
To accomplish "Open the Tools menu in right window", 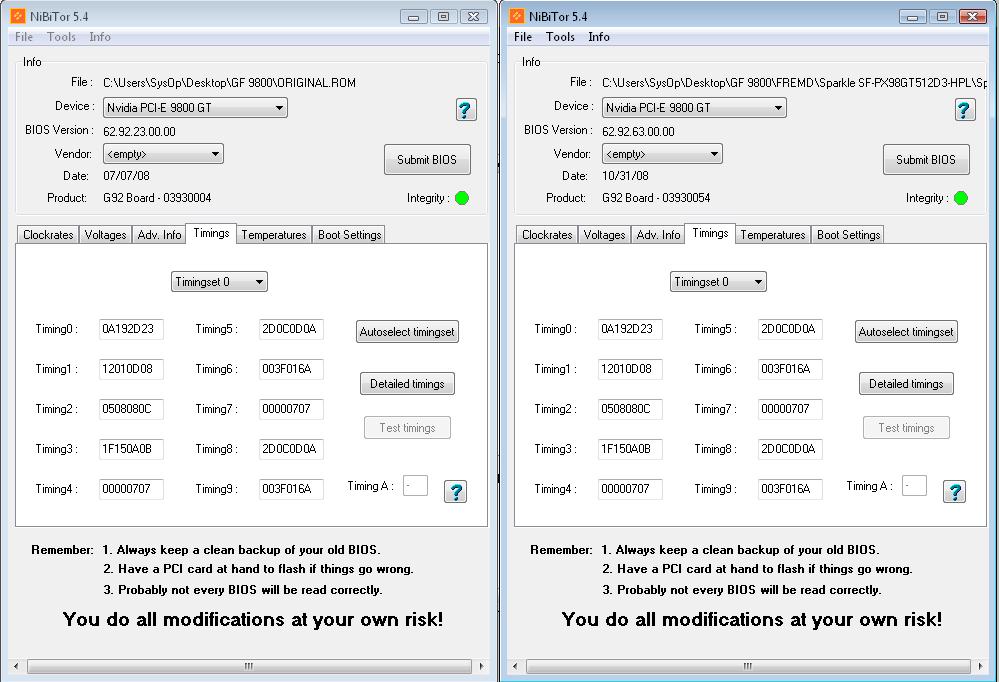I will 560,37.
